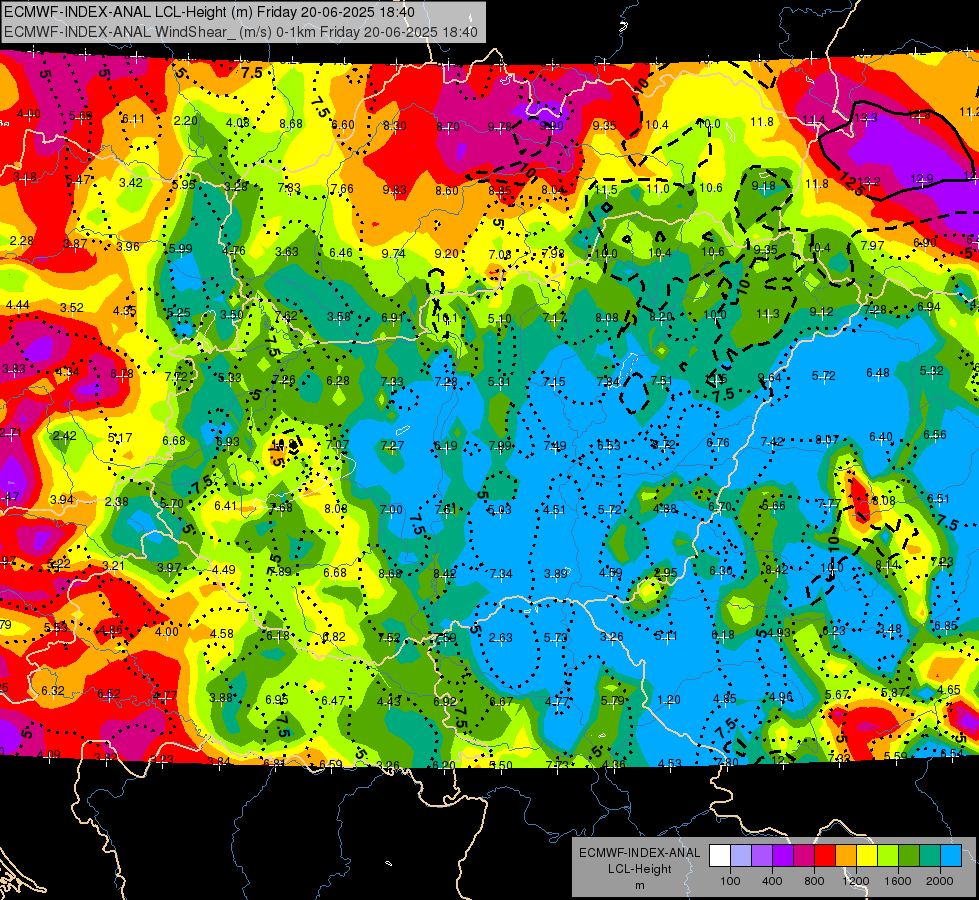Click the wind shear value '2.95'
This screenshot has width=979, height=900.
click(x=666, y=573)
